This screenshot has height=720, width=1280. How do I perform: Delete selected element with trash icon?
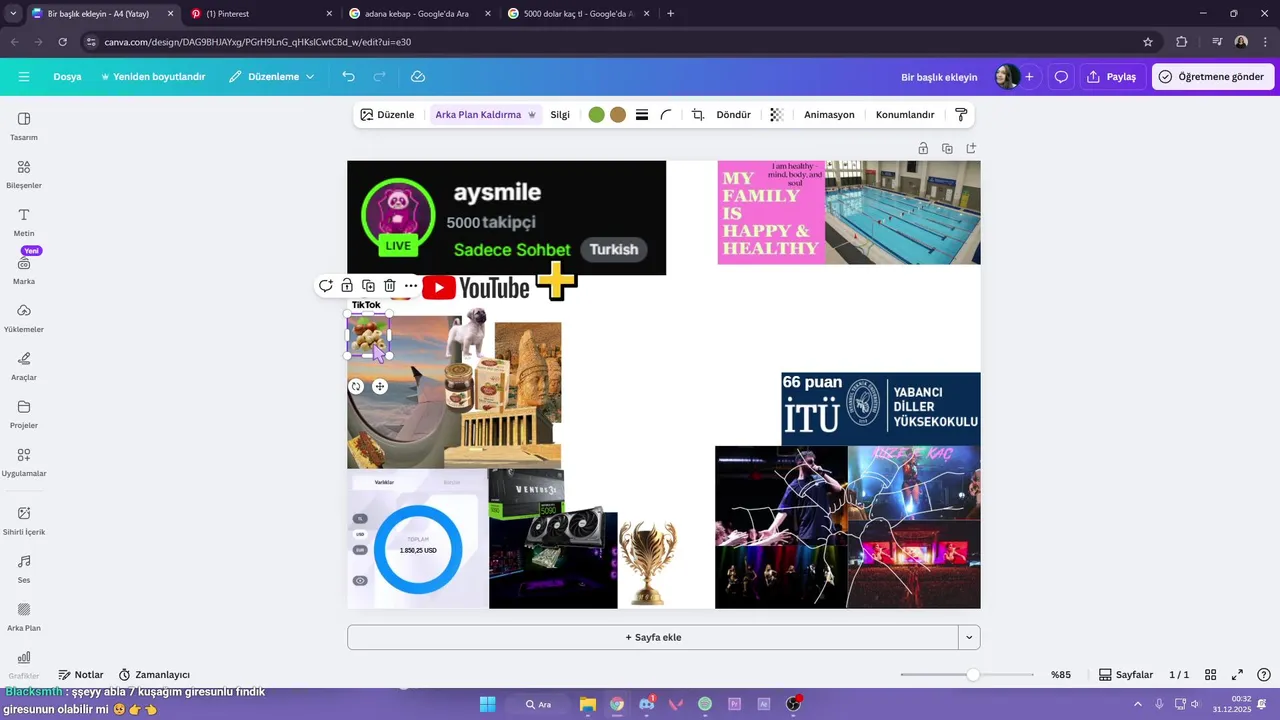(x=390, y=286)
